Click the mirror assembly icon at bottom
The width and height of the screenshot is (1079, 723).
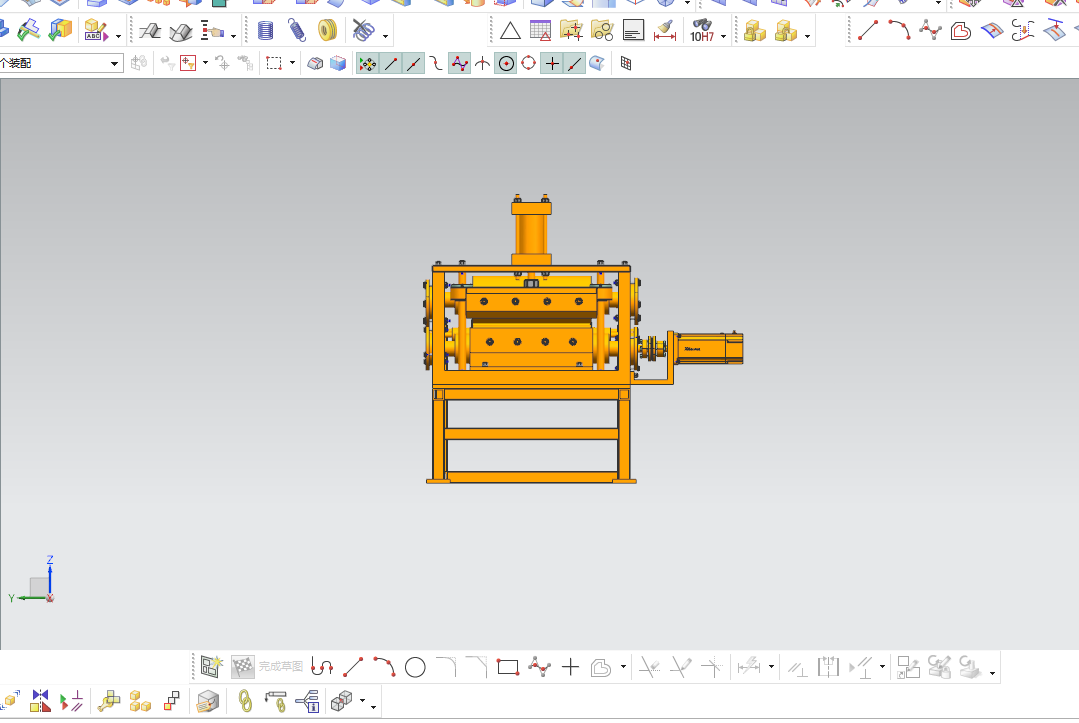coord(40,702)
